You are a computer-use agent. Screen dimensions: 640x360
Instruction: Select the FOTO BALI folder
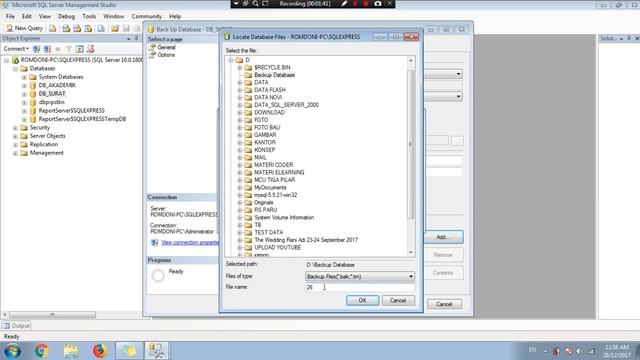267,127
